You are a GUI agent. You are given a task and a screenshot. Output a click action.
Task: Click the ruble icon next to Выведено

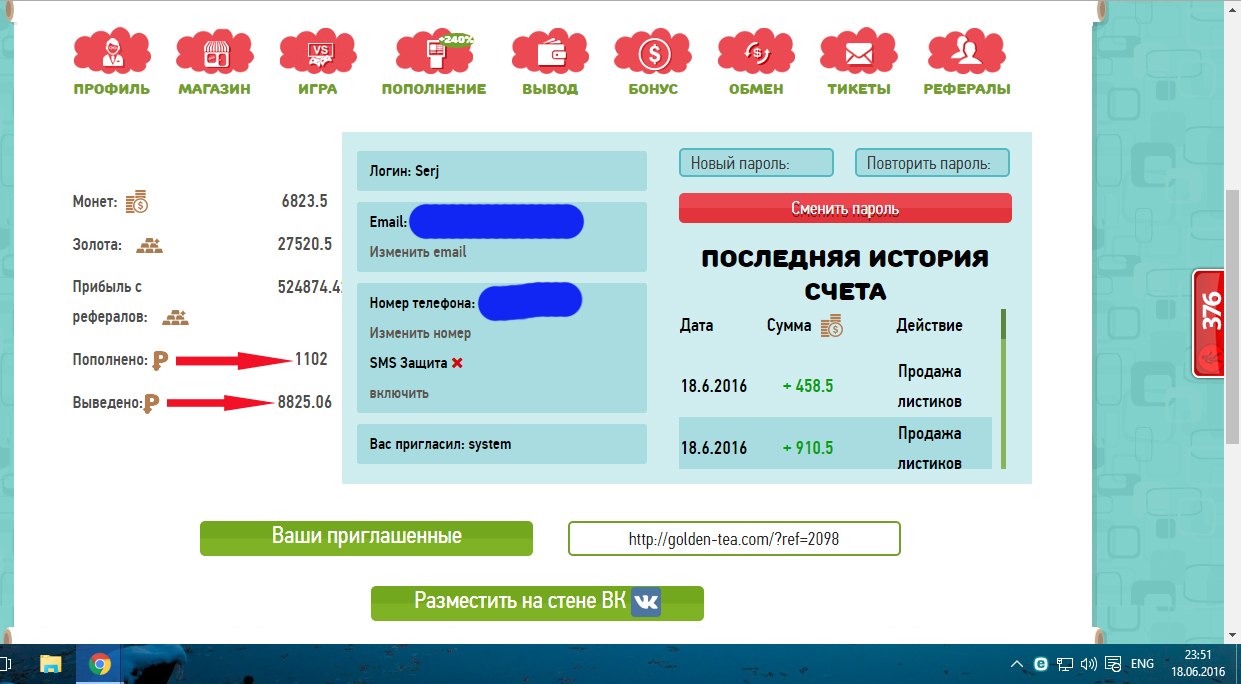point(152,404)
